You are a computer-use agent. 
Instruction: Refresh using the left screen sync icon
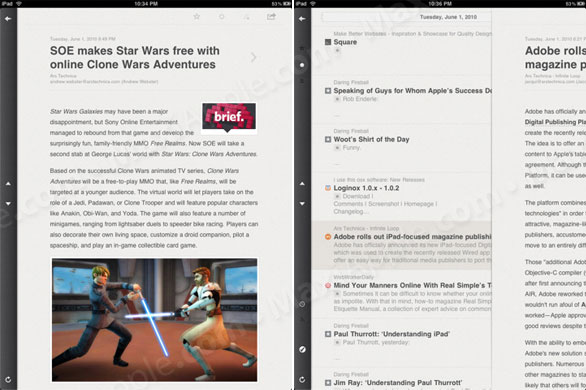pos(8,380)
